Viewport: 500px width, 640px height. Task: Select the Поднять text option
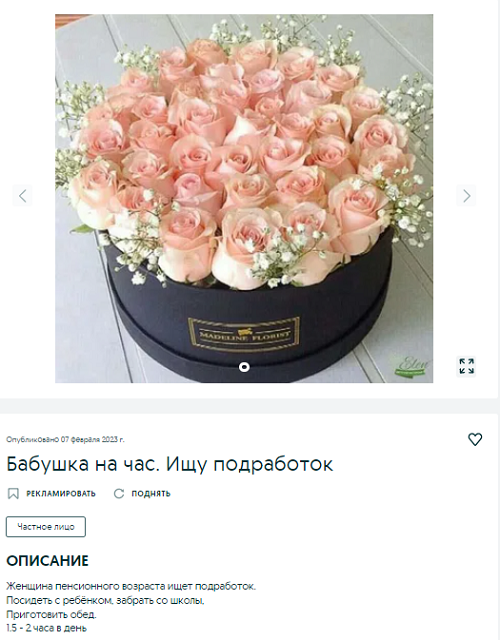click(x=151, y=493)
